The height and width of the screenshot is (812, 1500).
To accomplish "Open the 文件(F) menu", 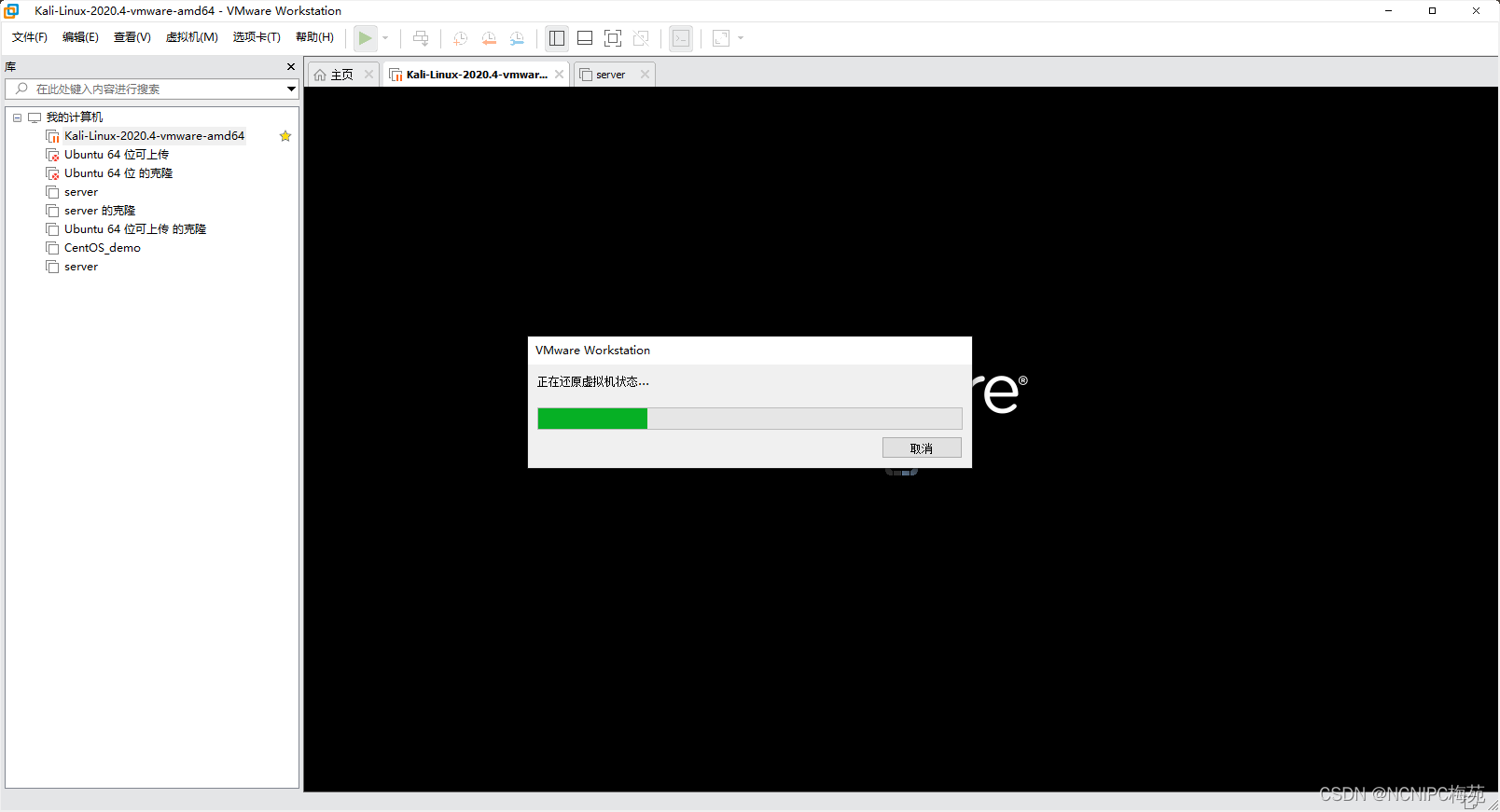I will coord(30,37).
